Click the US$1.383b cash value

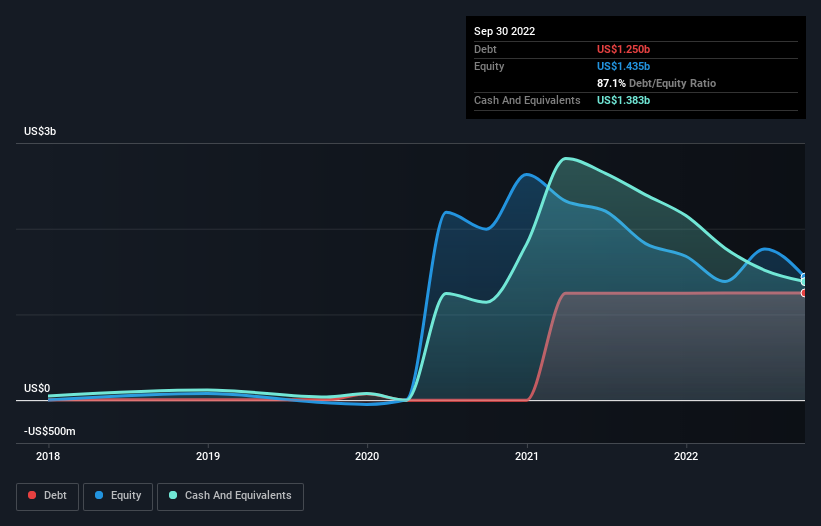[624, 100]
